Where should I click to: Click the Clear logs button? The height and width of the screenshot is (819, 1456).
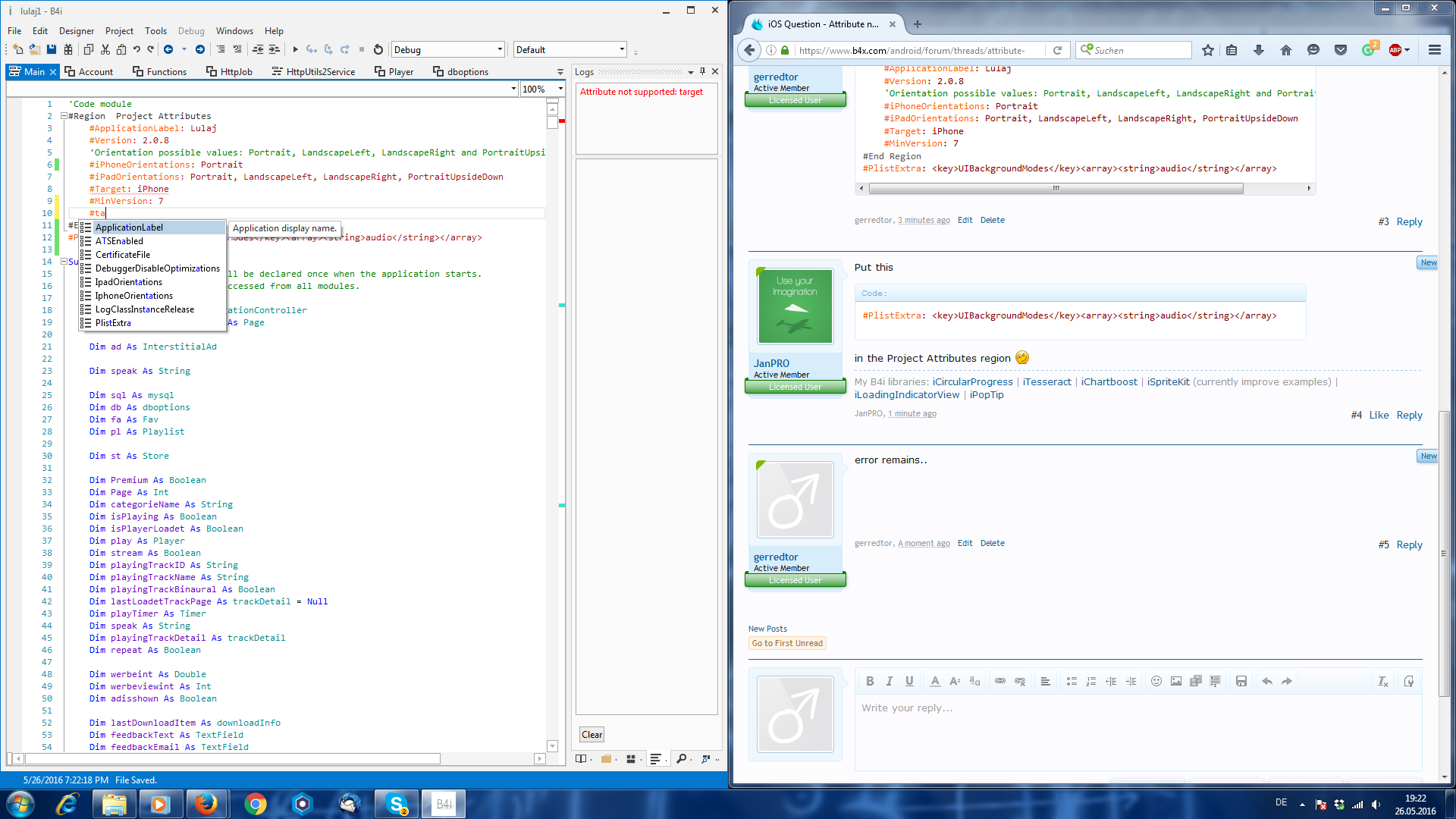591,734
